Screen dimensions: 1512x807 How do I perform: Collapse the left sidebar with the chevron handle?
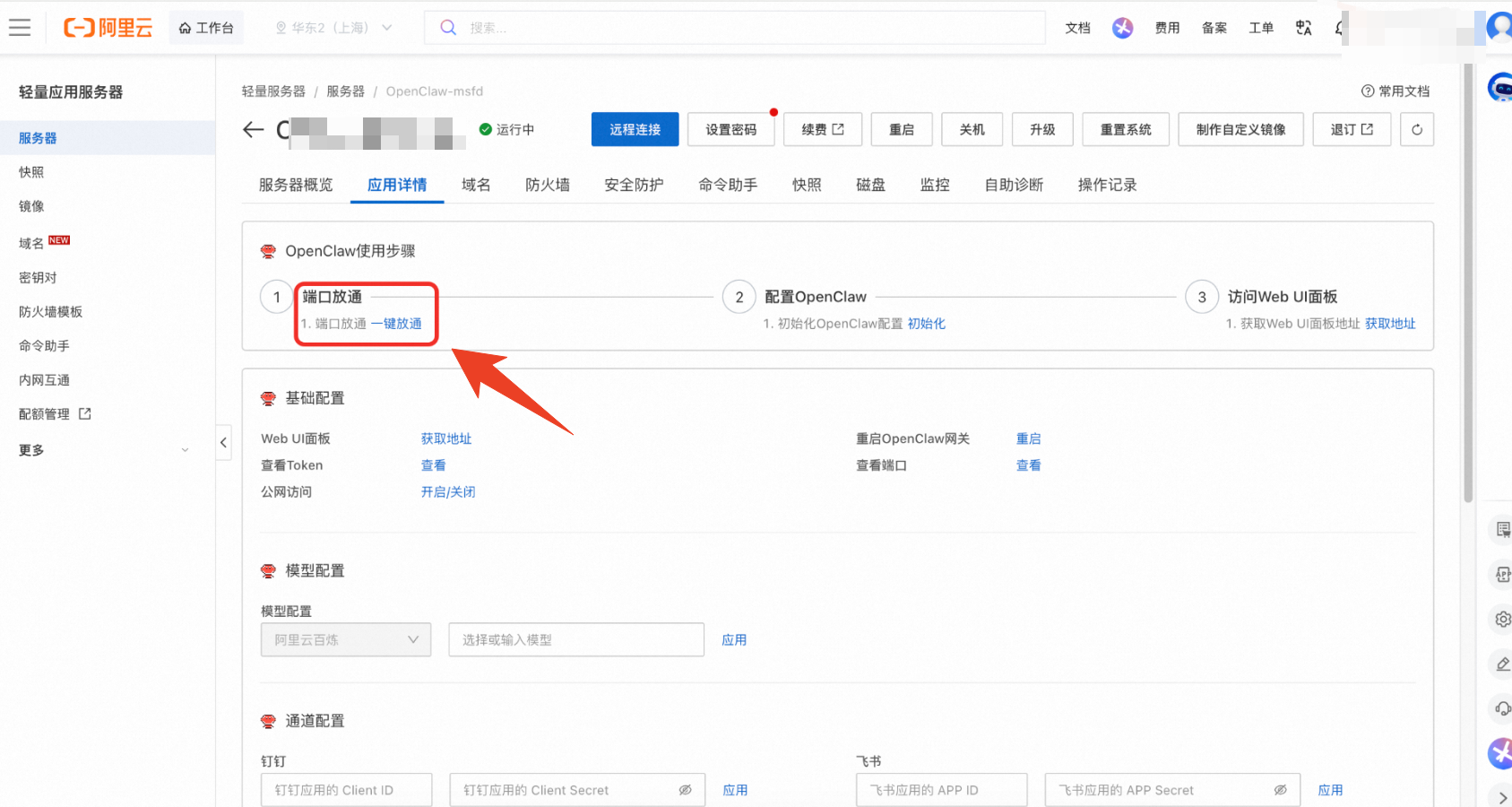point(223,442)
